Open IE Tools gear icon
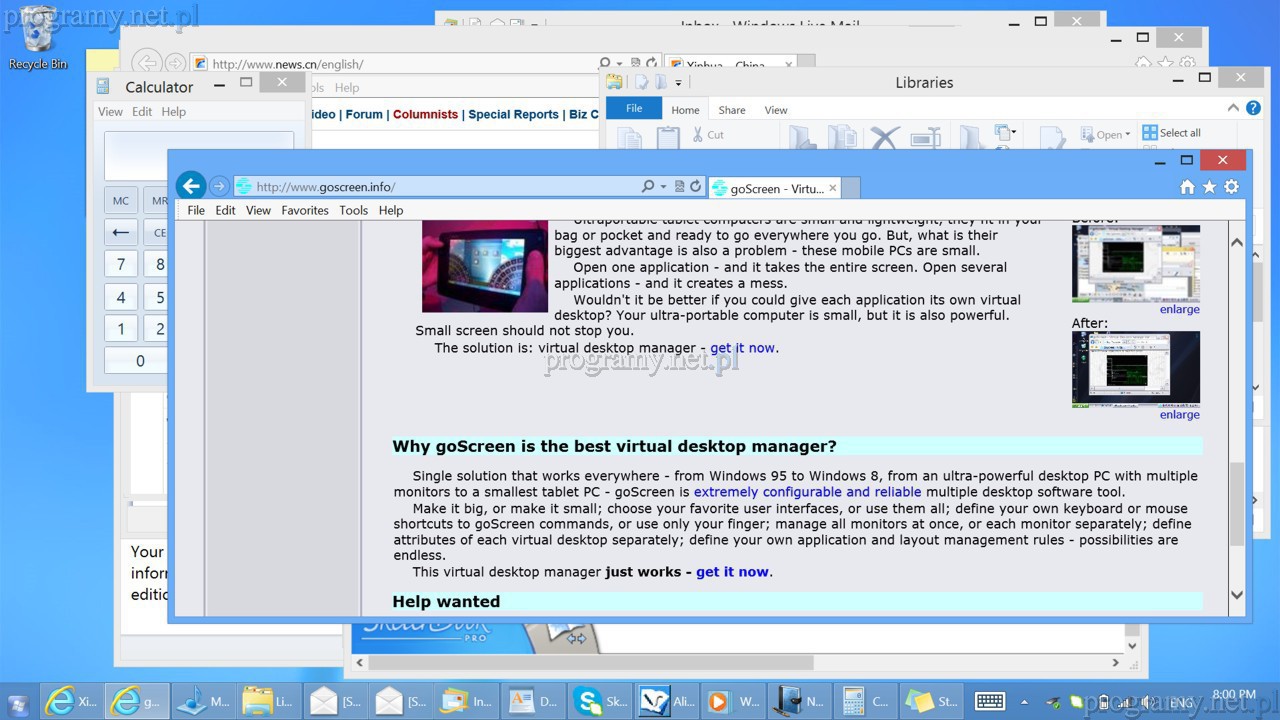1280x720 pixels. 1231,187
